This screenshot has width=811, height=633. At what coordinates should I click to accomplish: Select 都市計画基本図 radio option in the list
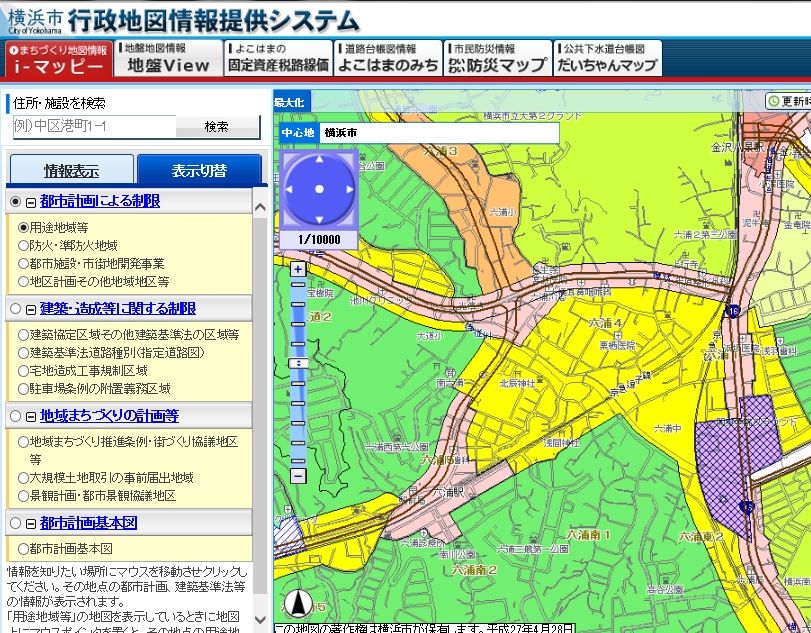23,549
